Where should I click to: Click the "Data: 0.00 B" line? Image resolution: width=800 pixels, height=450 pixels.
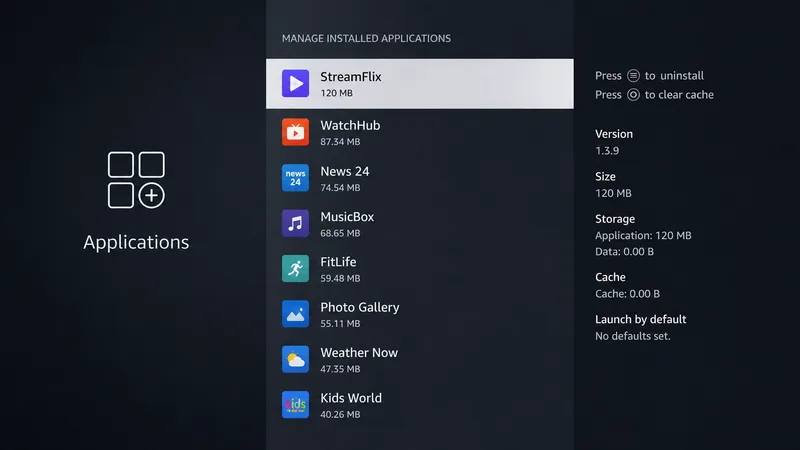click(x=624, y=252)
